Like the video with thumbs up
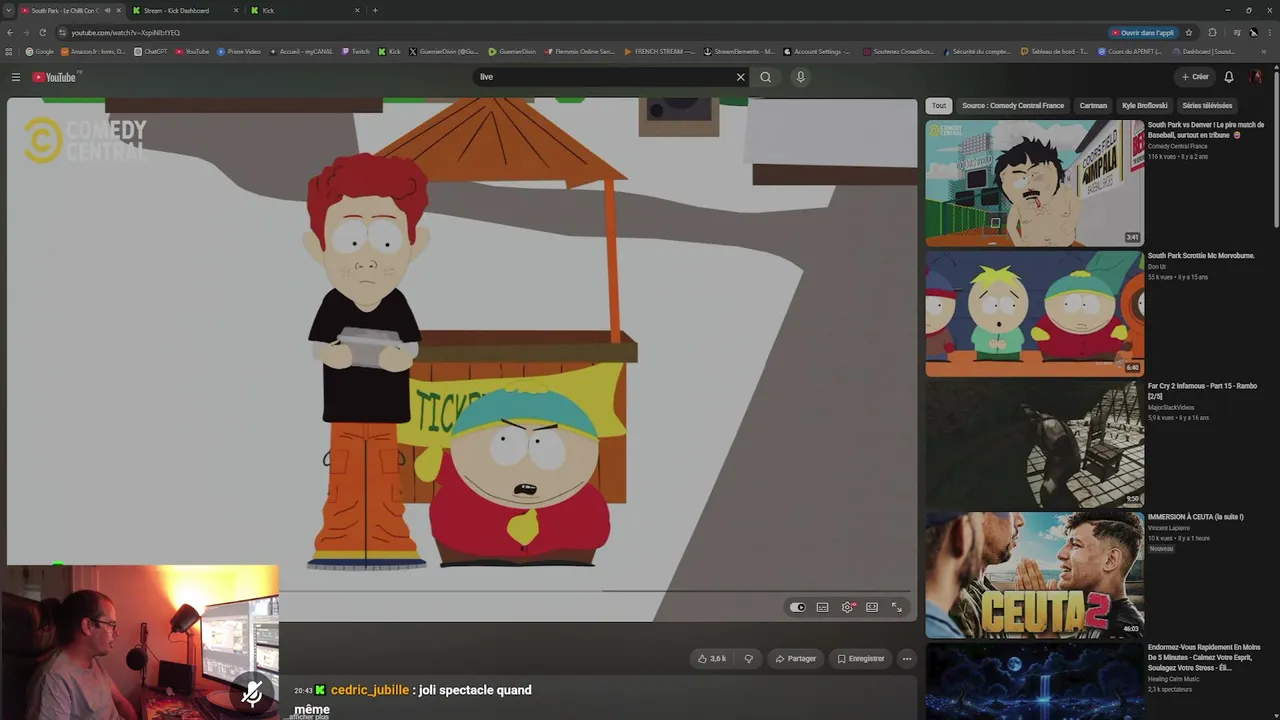The height and width of the screenshot is (720, 1280). pos(712,659)
